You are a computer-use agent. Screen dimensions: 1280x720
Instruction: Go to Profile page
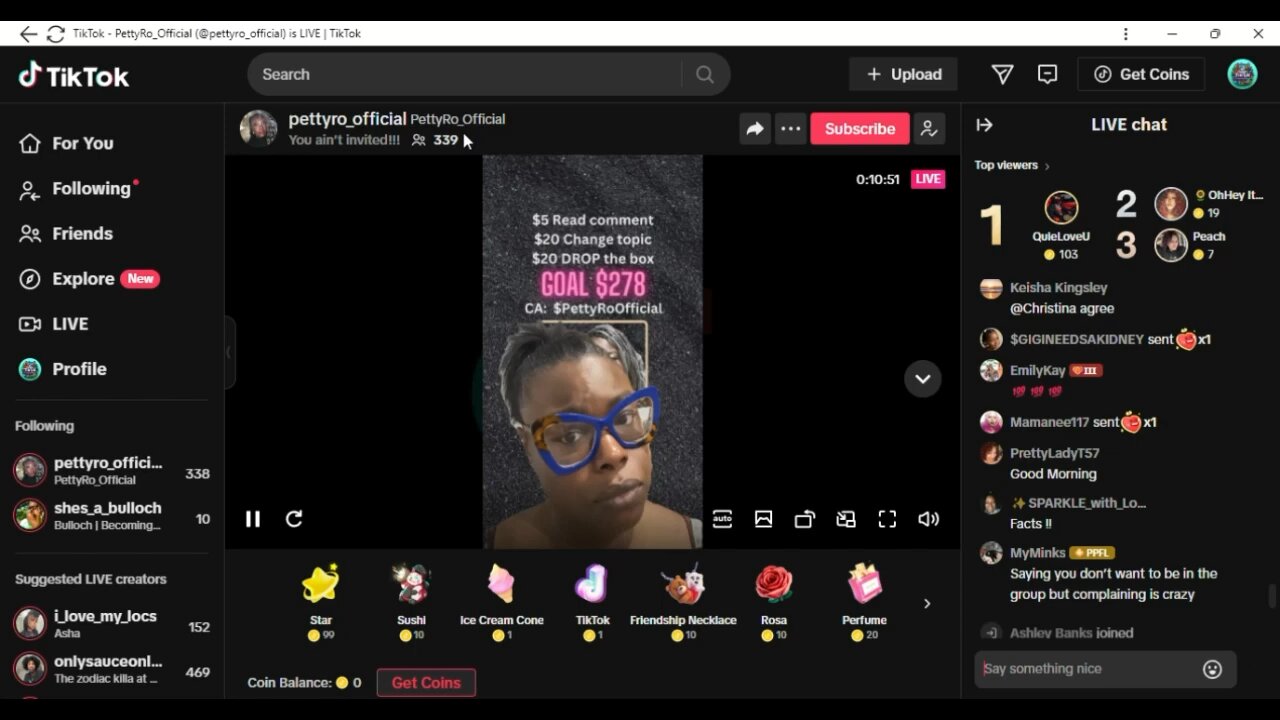click(63, 369)
